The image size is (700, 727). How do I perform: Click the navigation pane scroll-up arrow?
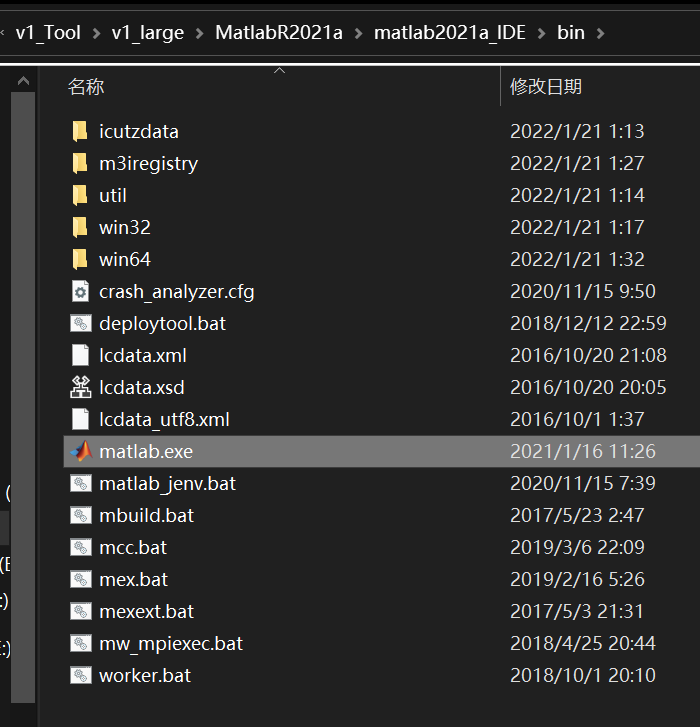[23, 81]
